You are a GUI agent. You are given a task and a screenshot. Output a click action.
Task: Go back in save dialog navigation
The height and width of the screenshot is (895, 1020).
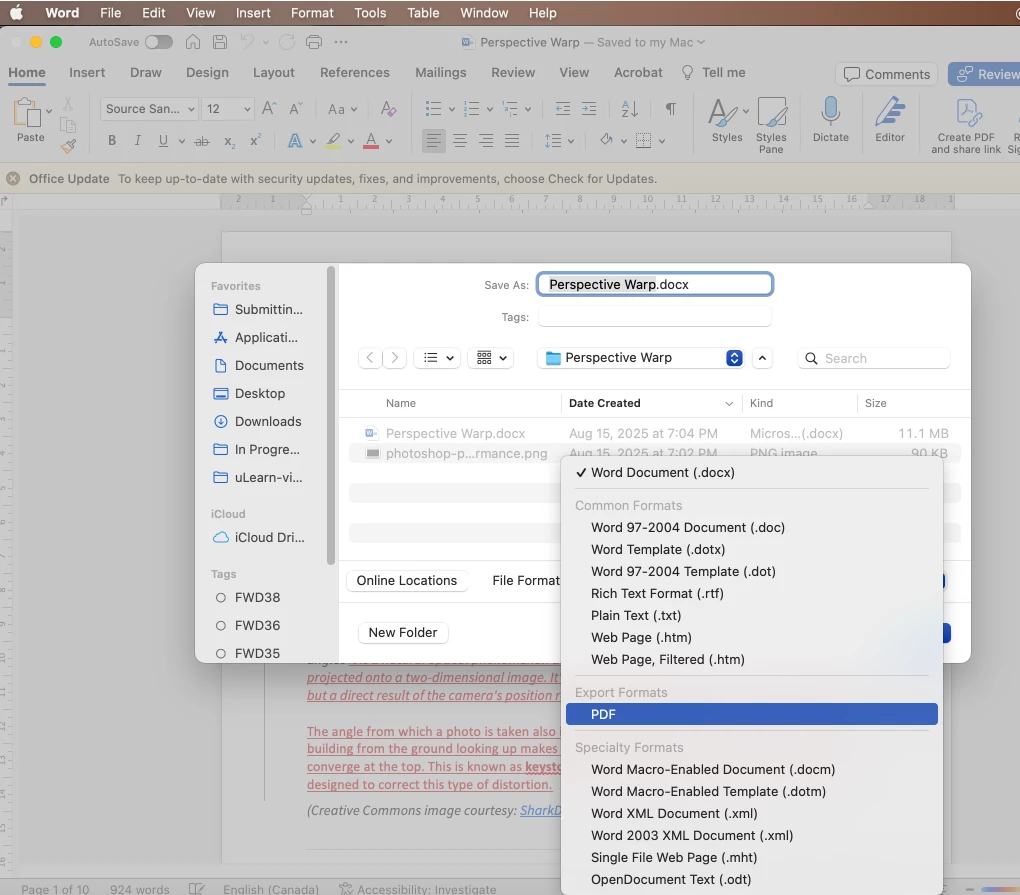coord(369,358)
